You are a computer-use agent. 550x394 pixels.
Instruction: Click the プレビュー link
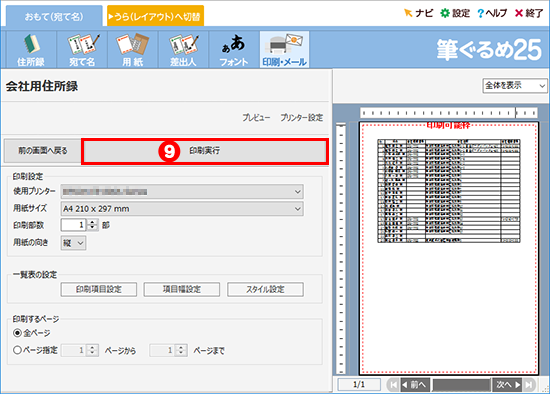(x=256, y=118)
